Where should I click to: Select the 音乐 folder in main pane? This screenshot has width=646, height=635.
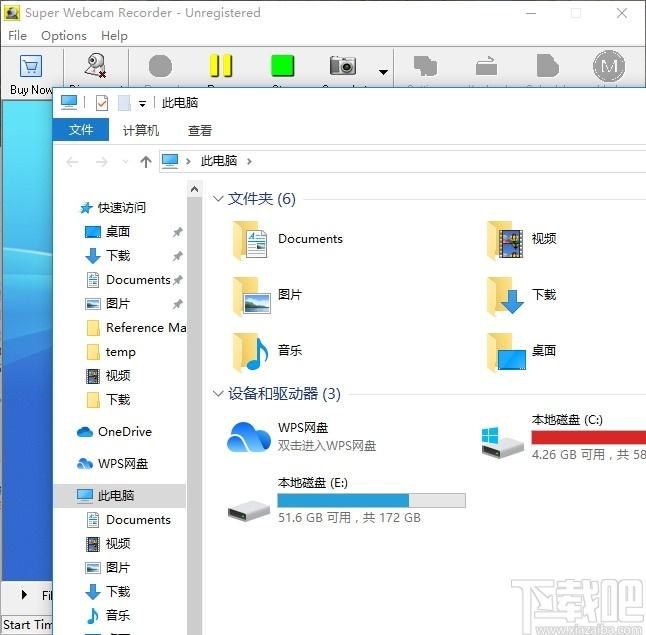(268, 351)
